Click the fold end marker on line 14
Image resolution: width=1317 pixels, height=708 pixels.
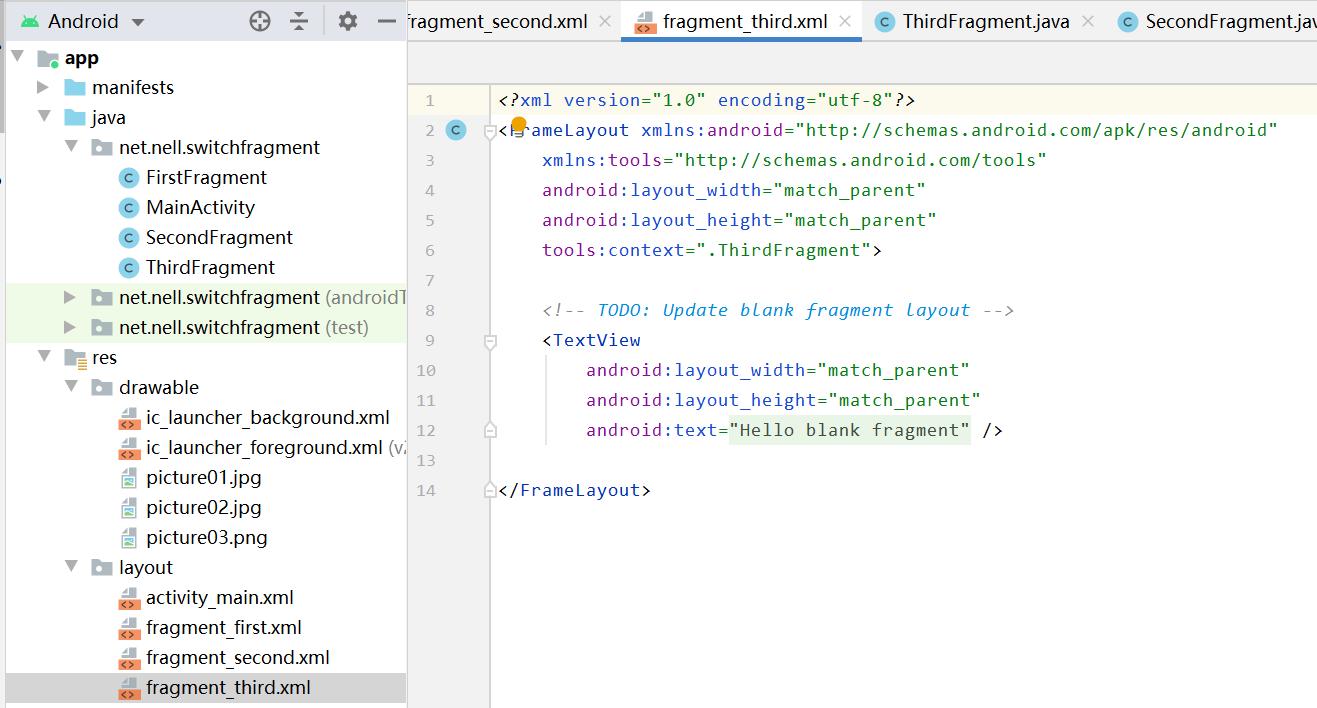point(490,490)
